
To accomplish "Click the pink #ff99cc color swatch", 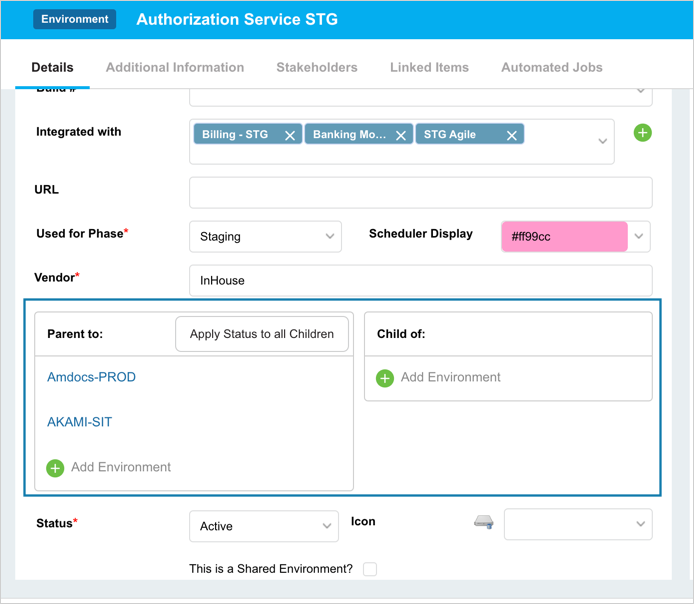I will point(564,237).
